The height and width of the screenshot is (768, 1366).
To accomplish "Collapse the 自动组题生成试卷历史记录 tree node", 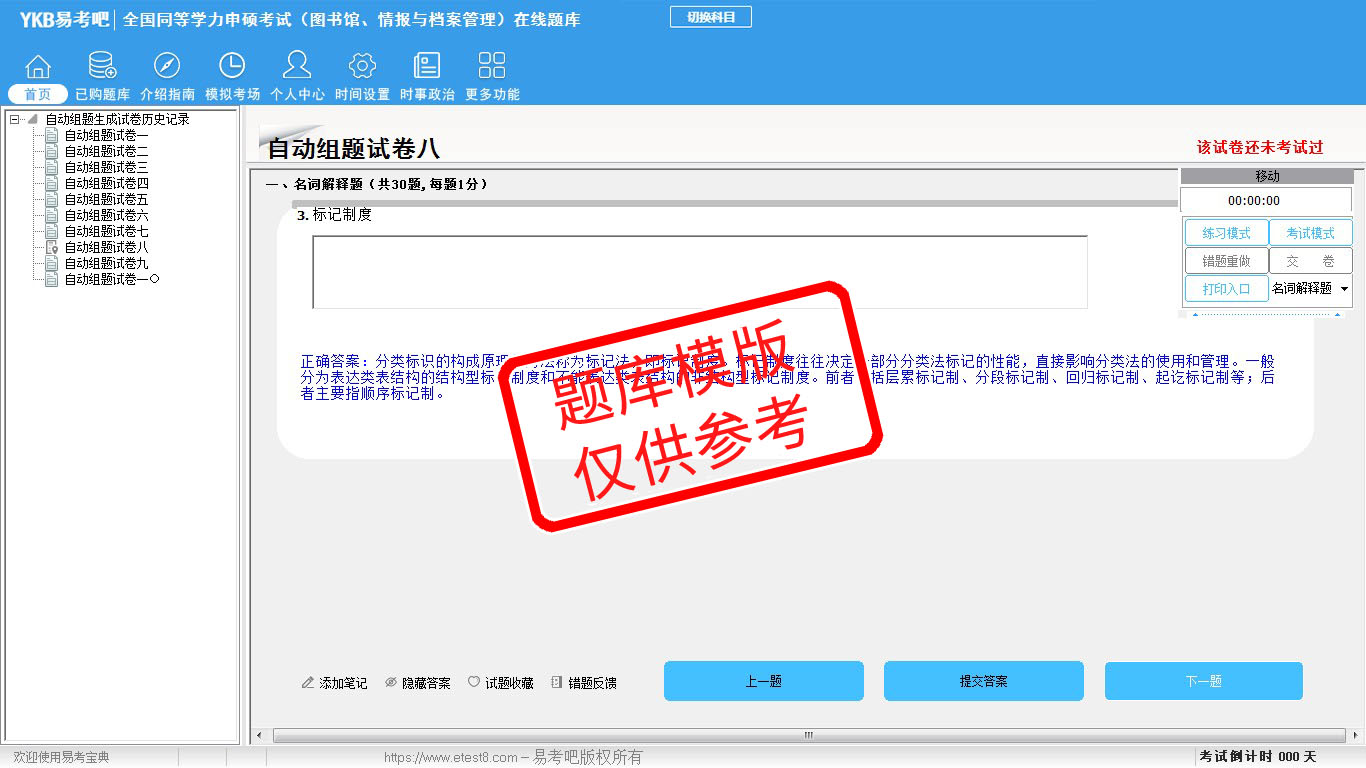I will coord(14,120).
